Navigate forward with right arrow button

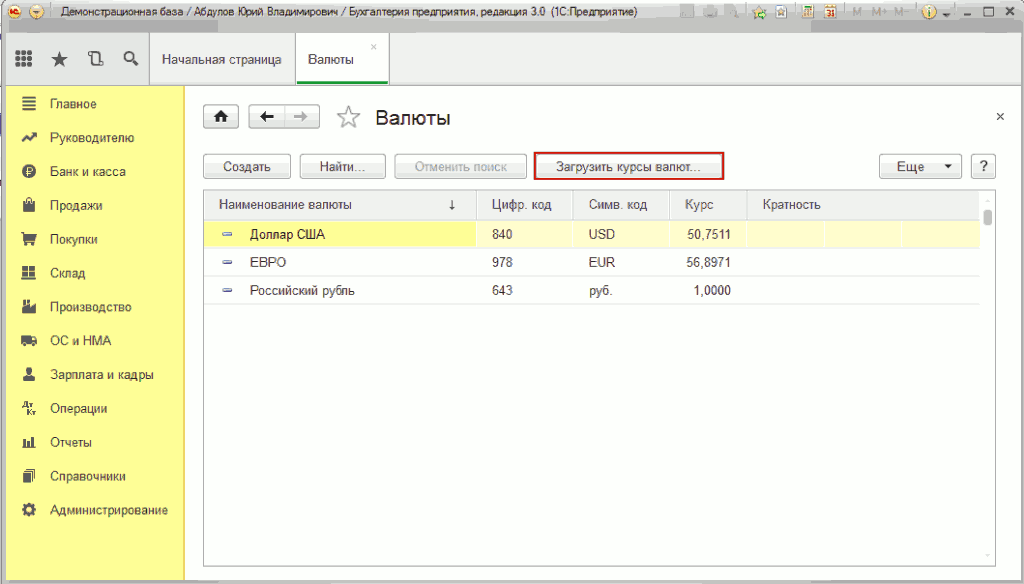(x=301, y=117)
